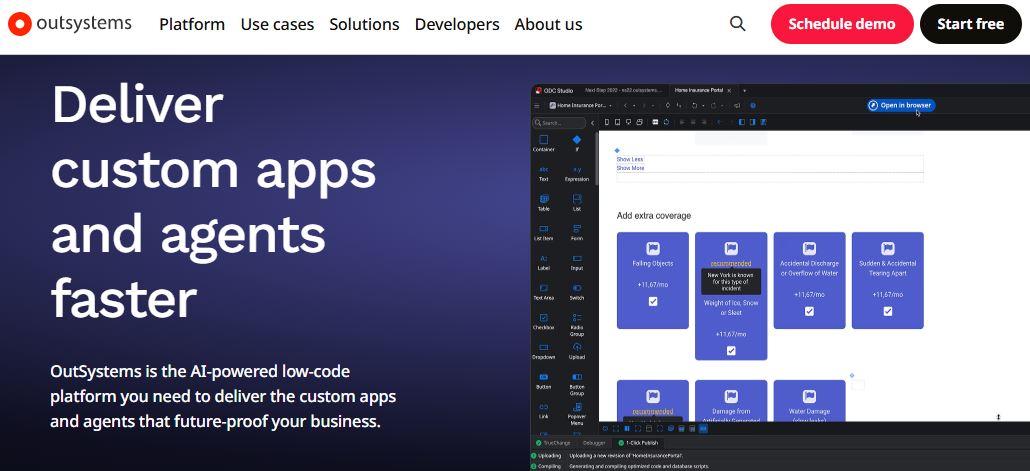Select the Upload widget
This screenshot has width=1030, height=471.
577,351
